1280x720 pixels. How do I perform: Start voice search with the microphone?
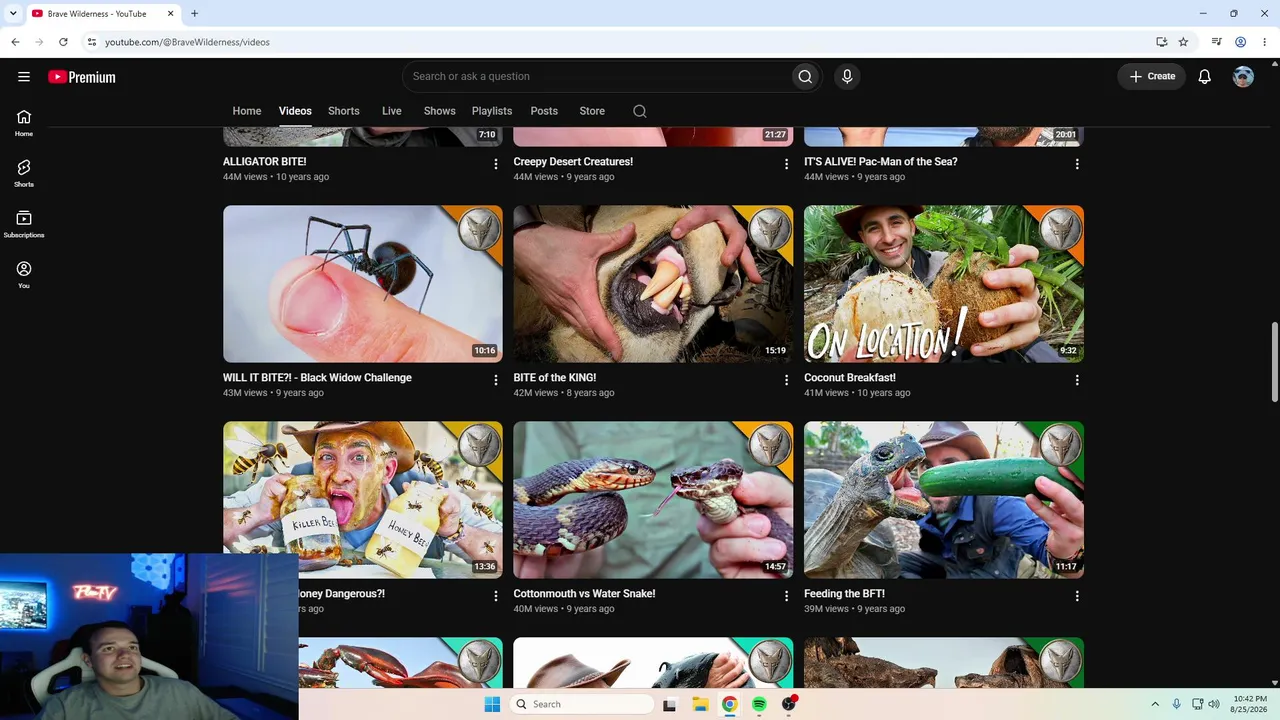click(x=847, y=77)
